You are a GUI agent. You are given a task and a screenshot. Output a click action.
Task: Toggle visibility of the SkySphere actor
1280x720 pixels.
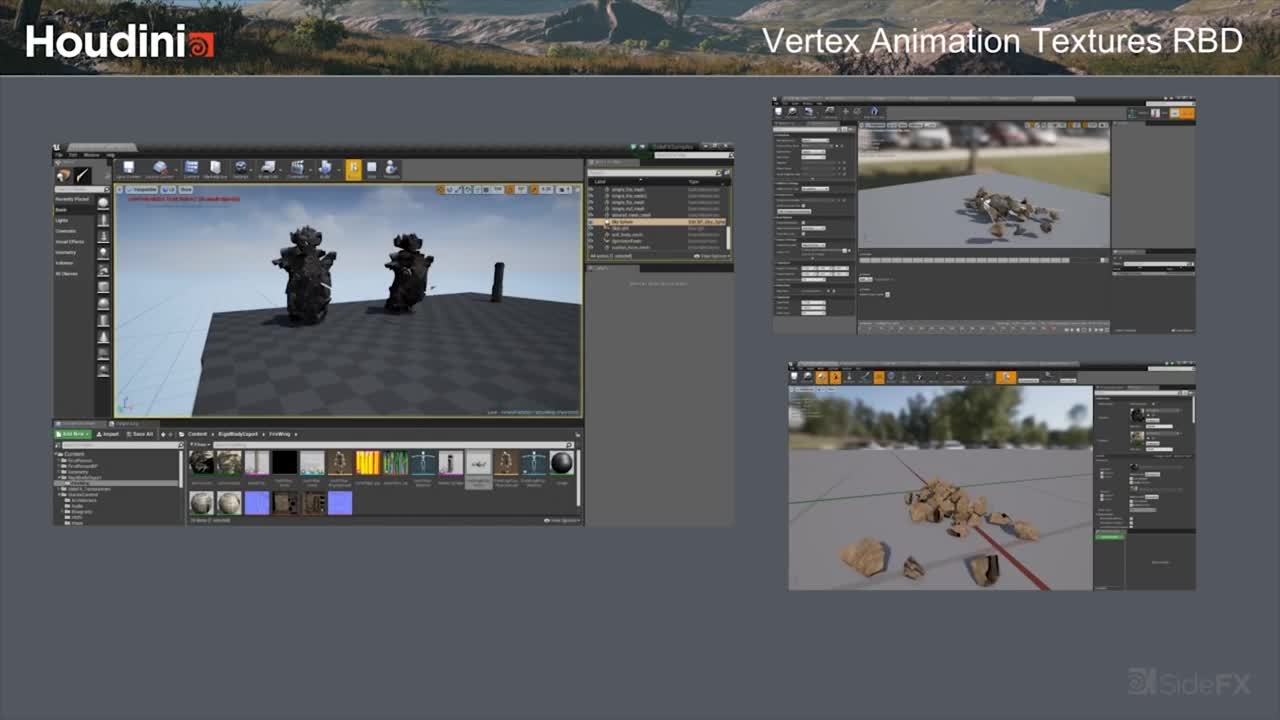(590, 222)
